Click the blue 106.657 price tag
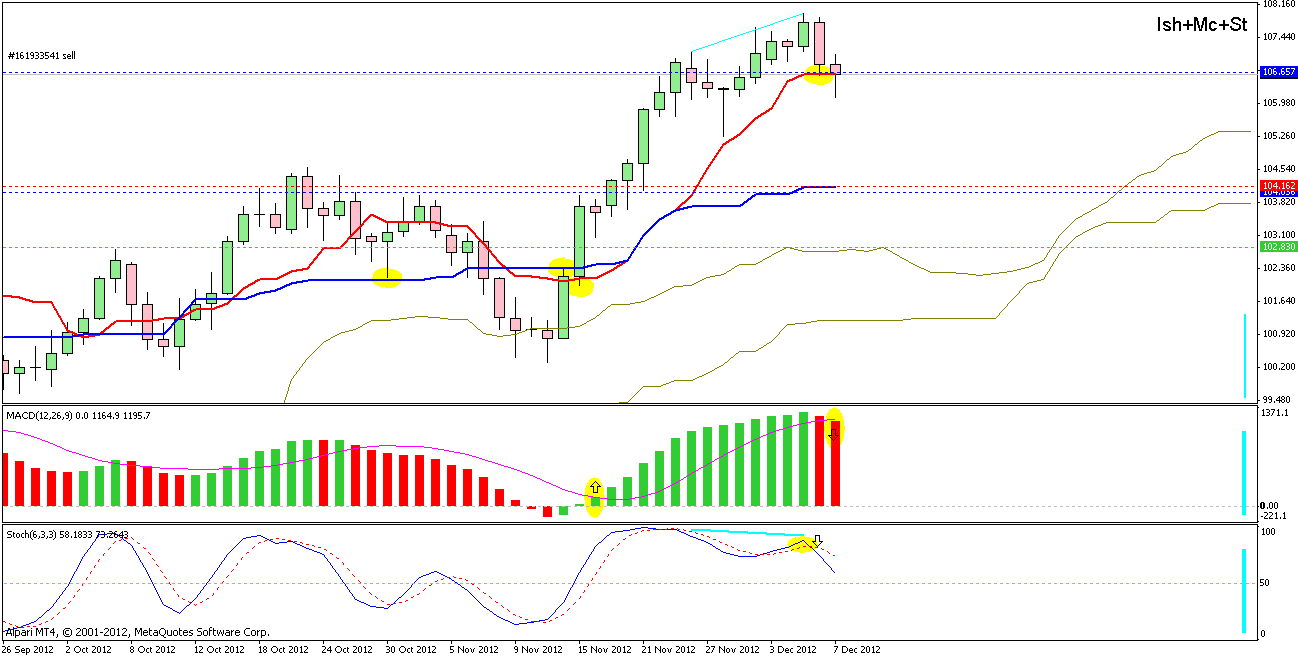The image size is (1298, 657). (x=1279, y=72)
